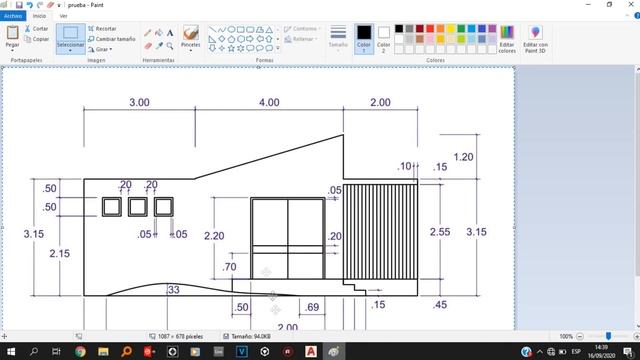The height and width of the screenshot is (360, 640).
Task: Choose the Text tool (A icon)
Action: tap(170, 33)
